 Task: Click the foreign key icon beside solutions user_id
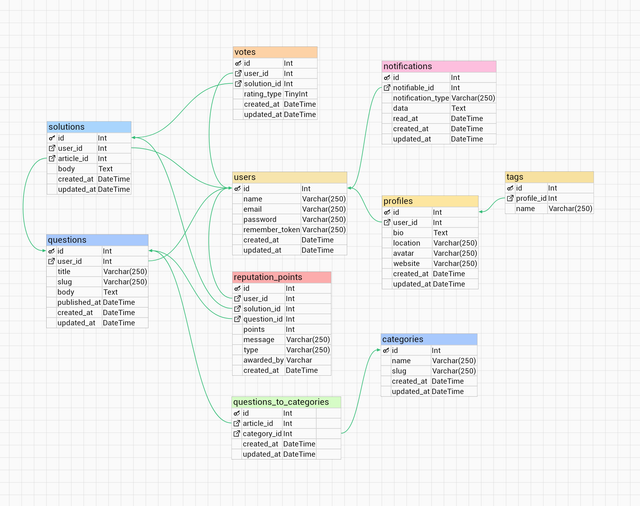click(52, 148)
